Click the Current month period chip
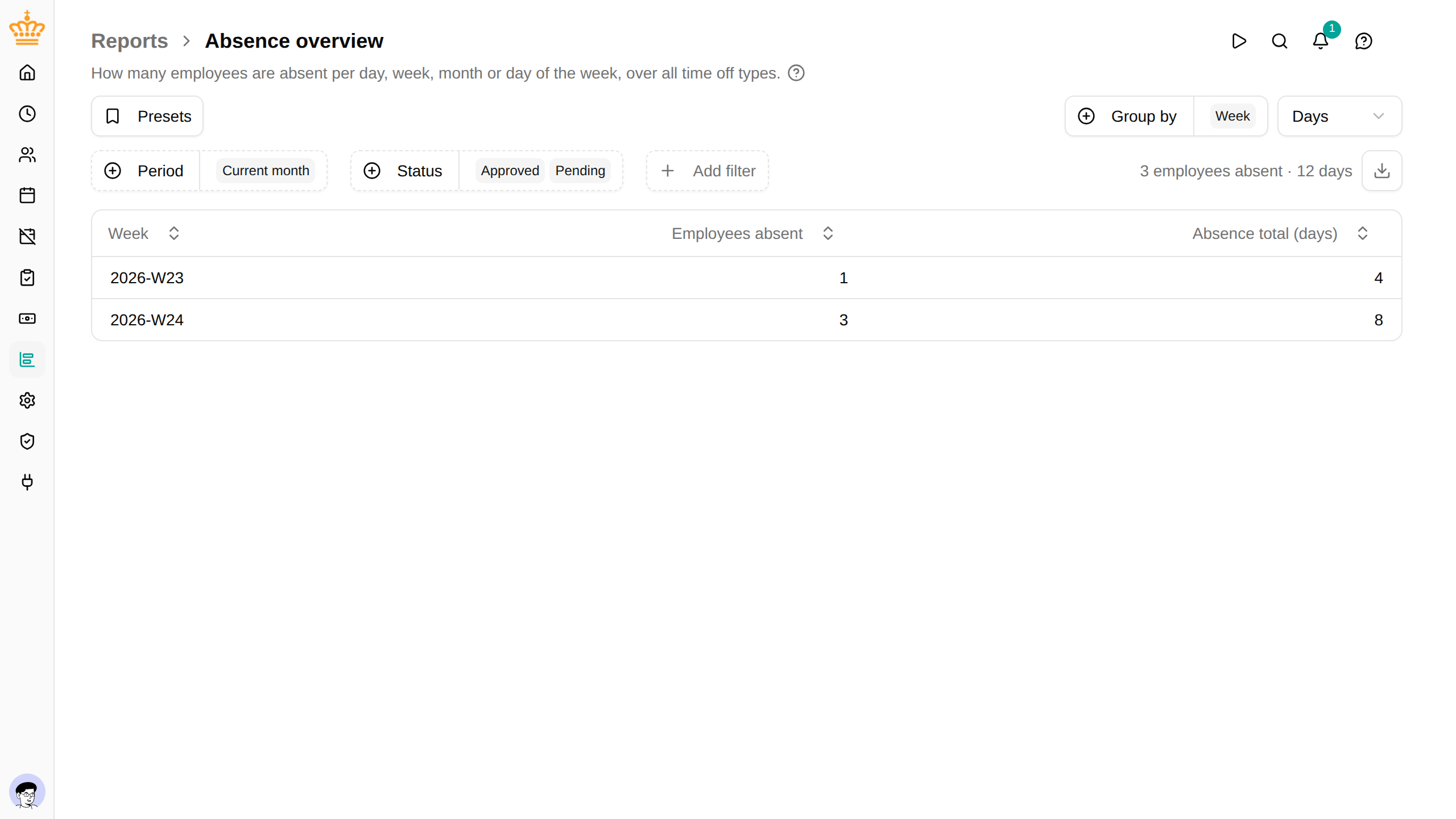The image size is (1456, 819). (x=266, y=171)
